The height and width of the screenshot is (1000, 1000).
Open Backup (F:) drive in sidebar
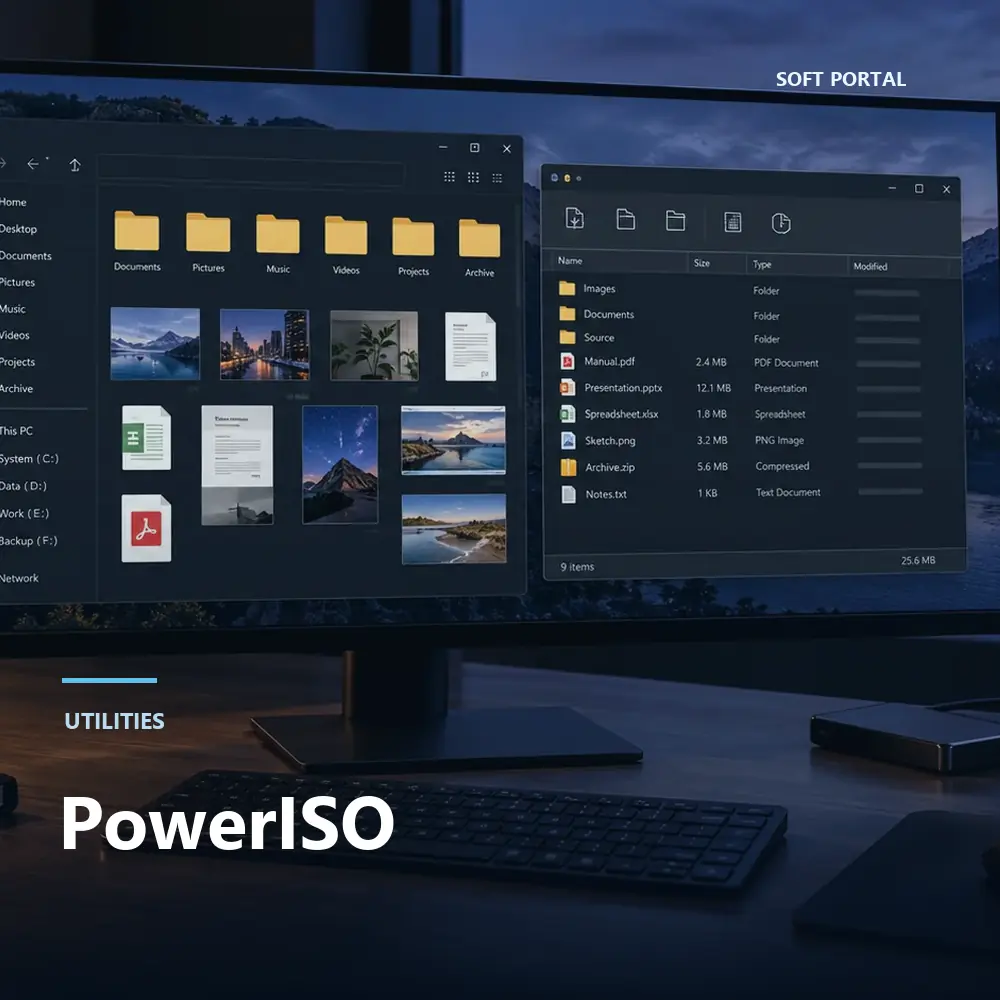point(29,541)
